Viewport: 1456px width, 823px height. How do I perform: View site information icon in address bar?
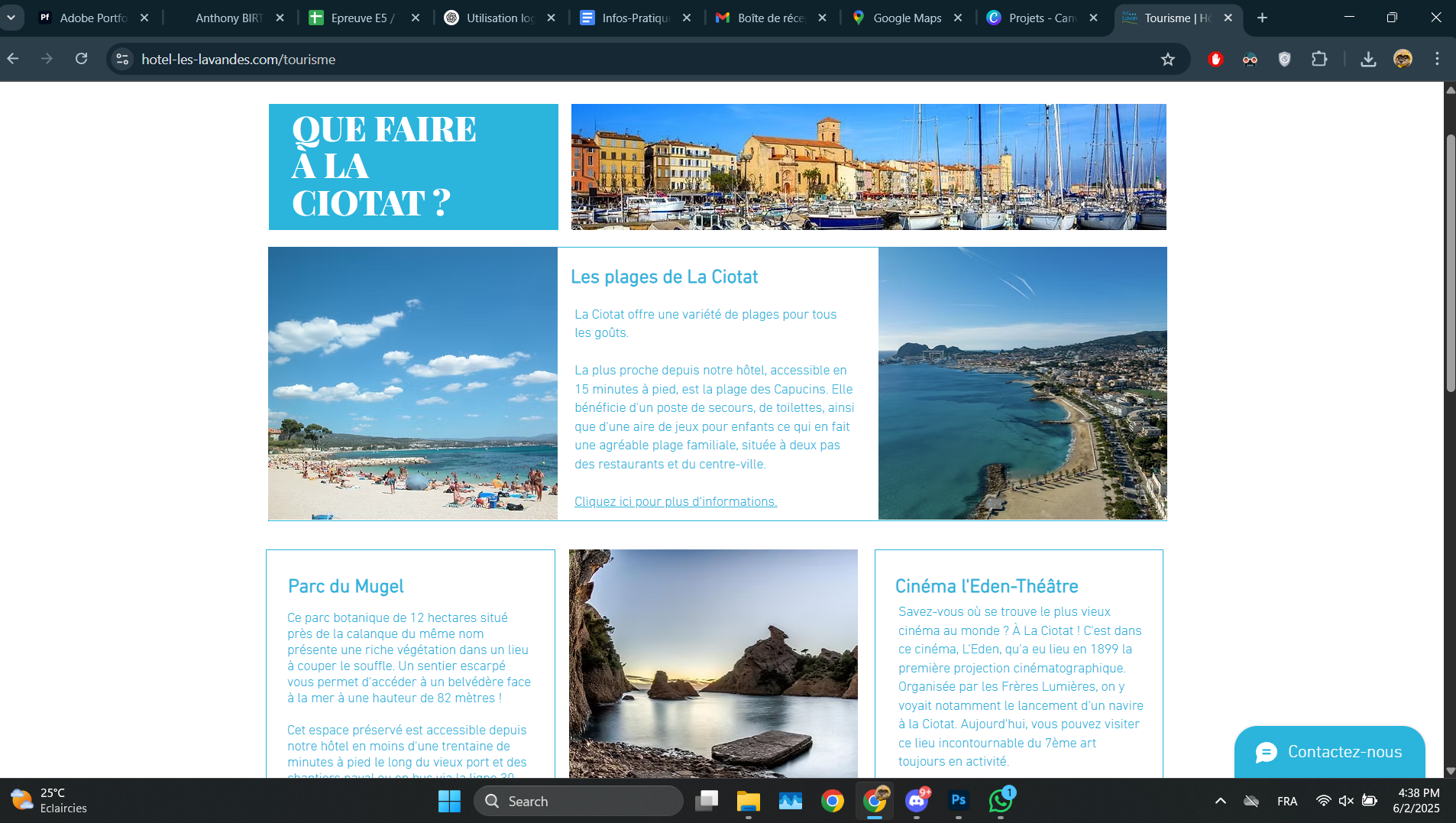122,59
